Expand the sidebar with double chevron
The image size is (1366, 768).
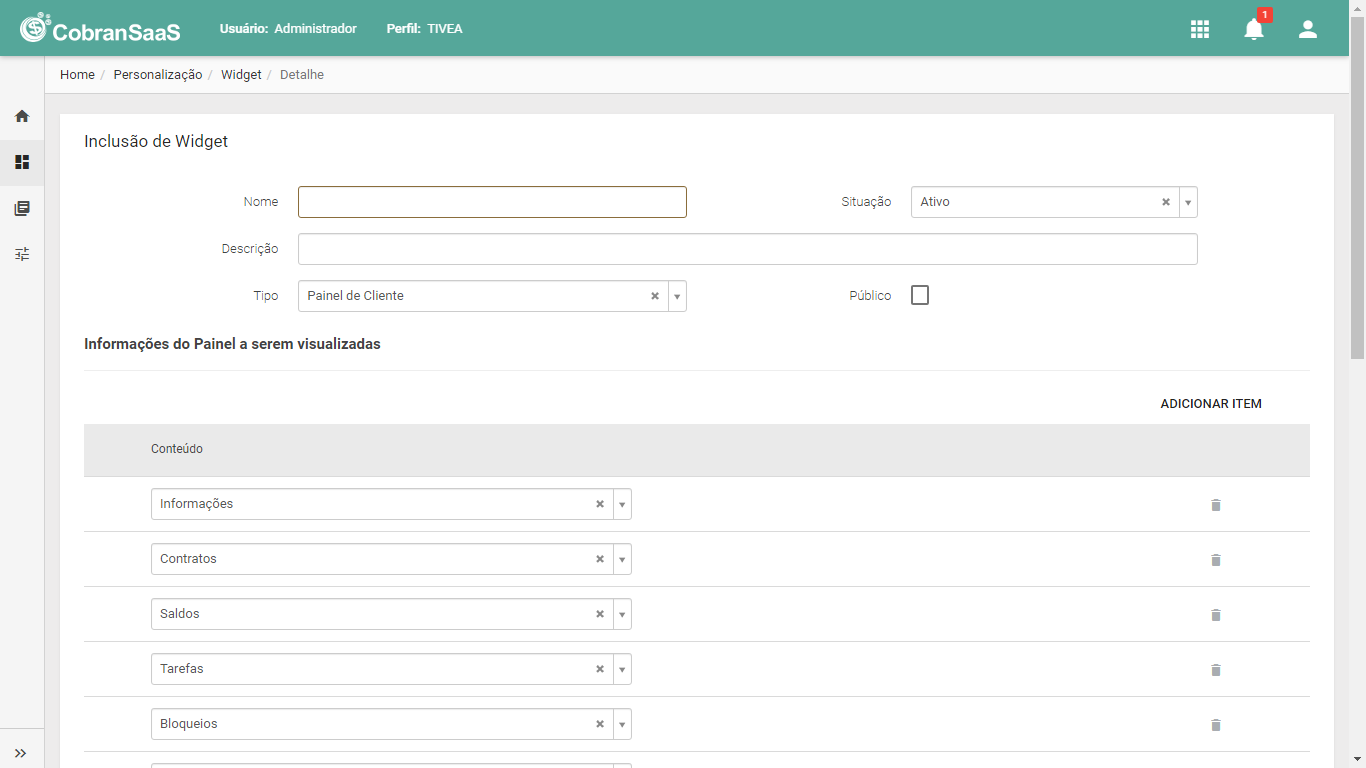point(21,753)
